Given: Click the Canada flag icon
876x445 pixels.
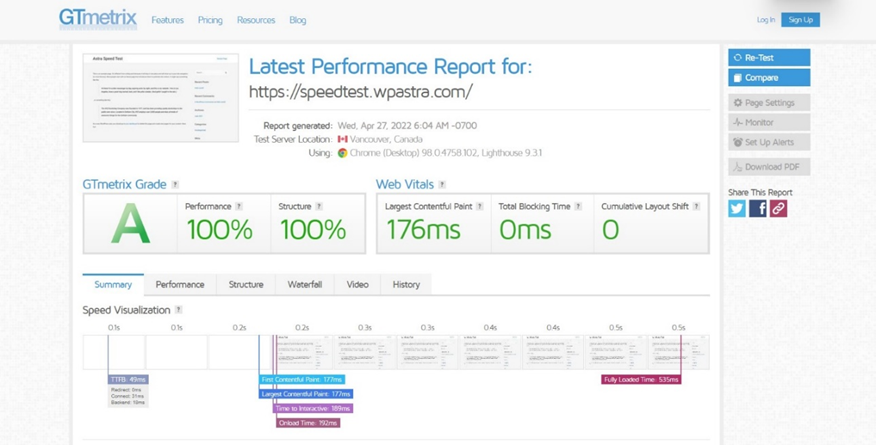Looking at the screenshot, I should tap(342, 139).
